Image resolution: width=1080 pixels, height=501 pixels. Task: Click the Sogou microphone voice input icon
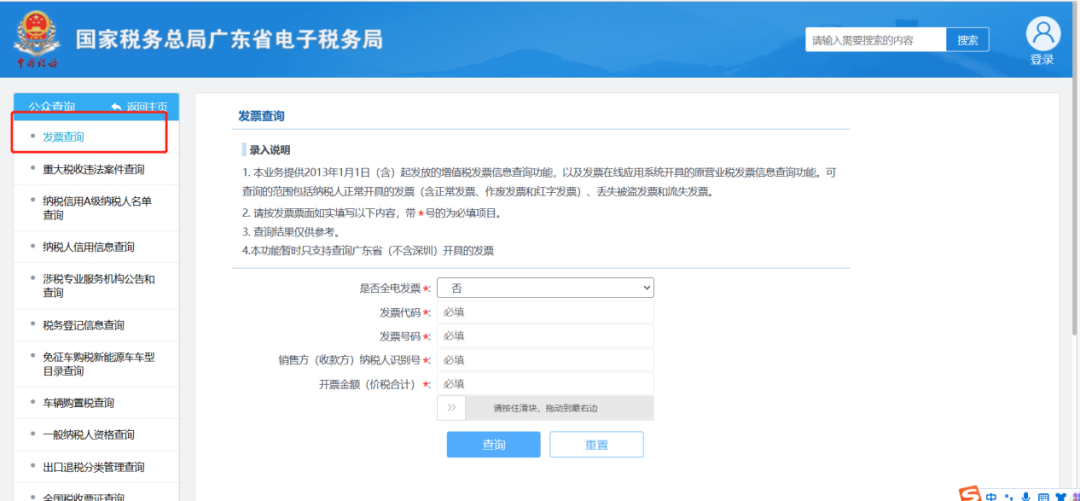(x=1026, y=496)
